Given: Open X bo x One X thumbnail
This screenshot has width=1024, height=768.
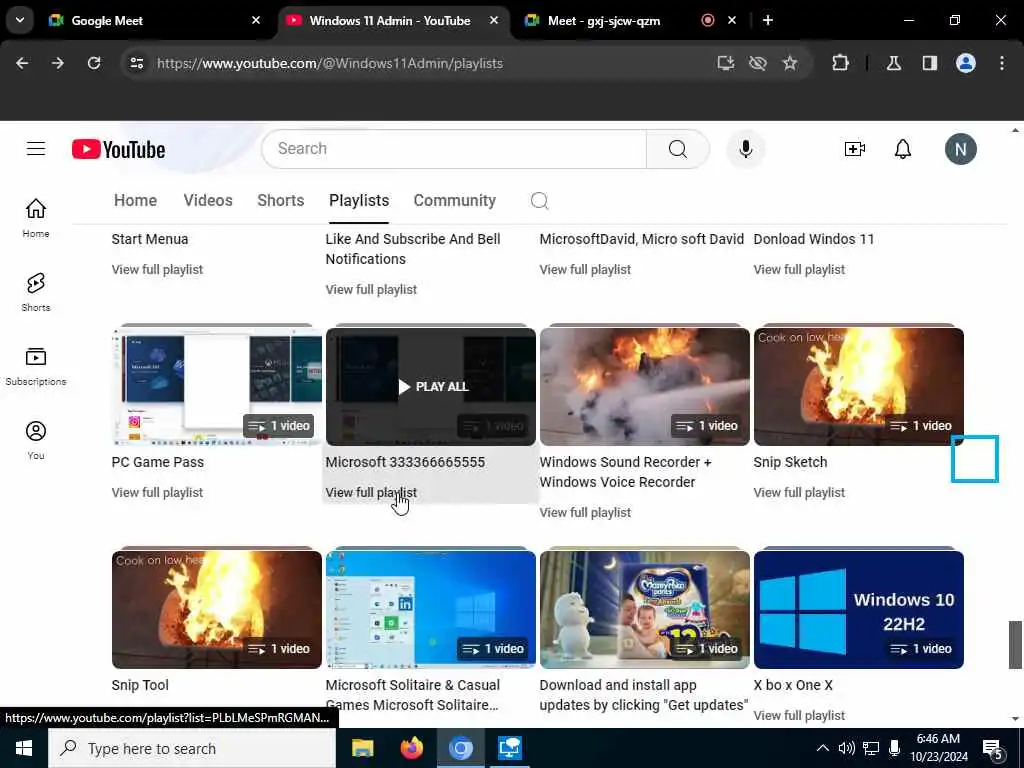Looking at the screenshot, I should click(x=859, y=609).
